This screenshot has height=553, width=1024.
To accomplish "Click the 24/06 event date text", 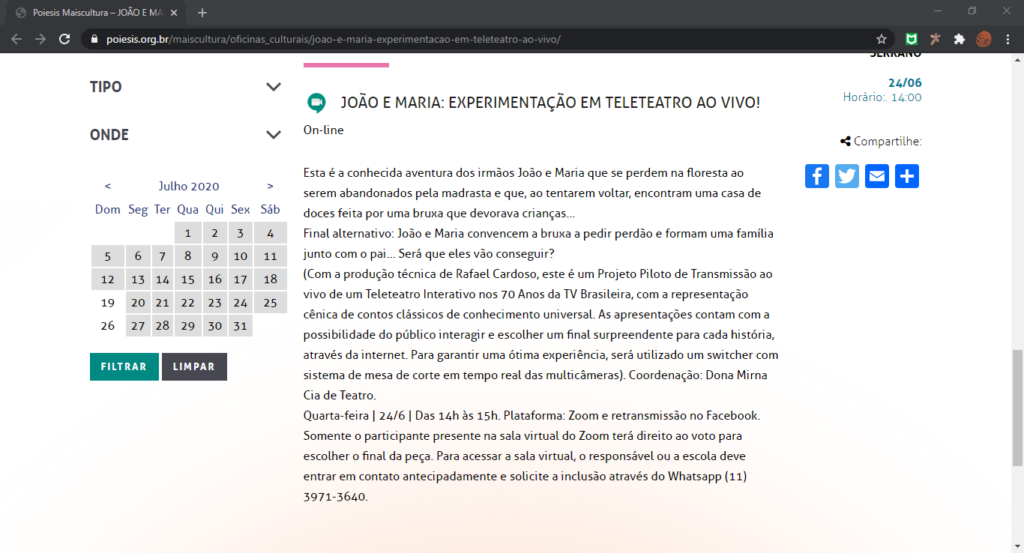I will 904,83.
